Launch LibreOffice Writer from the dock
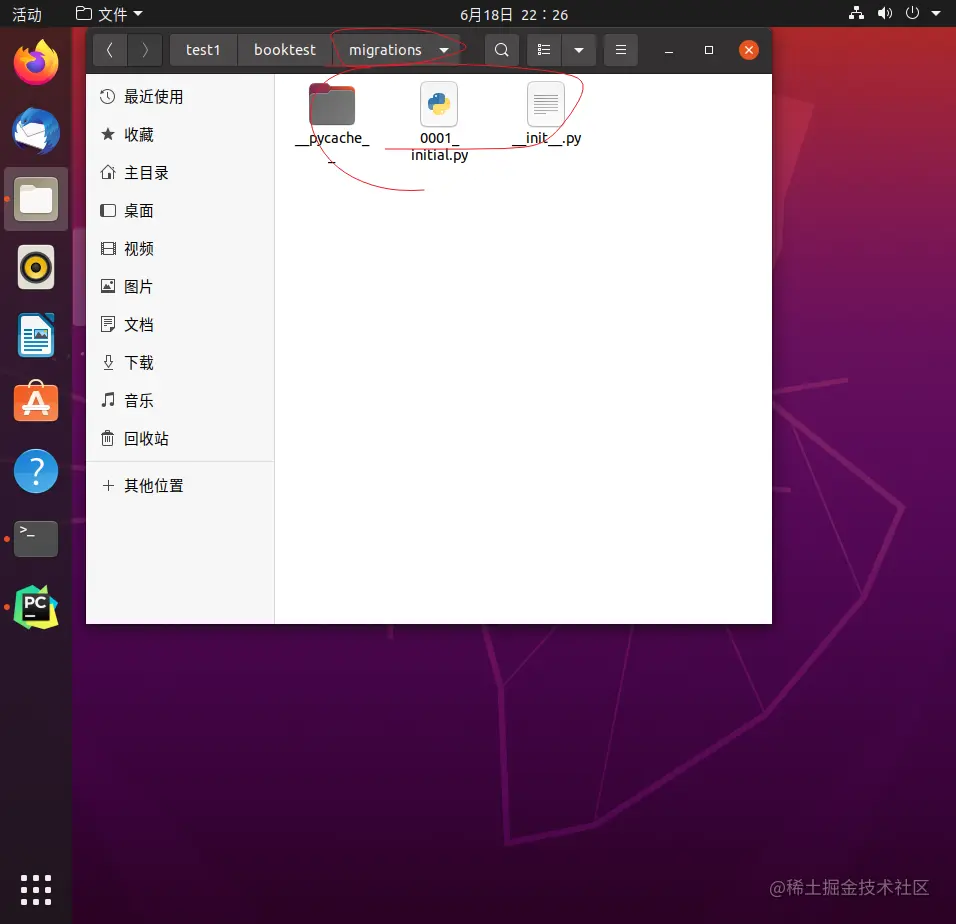This screenshot has height=924, width=956. pyautogui.click(x=36, y=335)
